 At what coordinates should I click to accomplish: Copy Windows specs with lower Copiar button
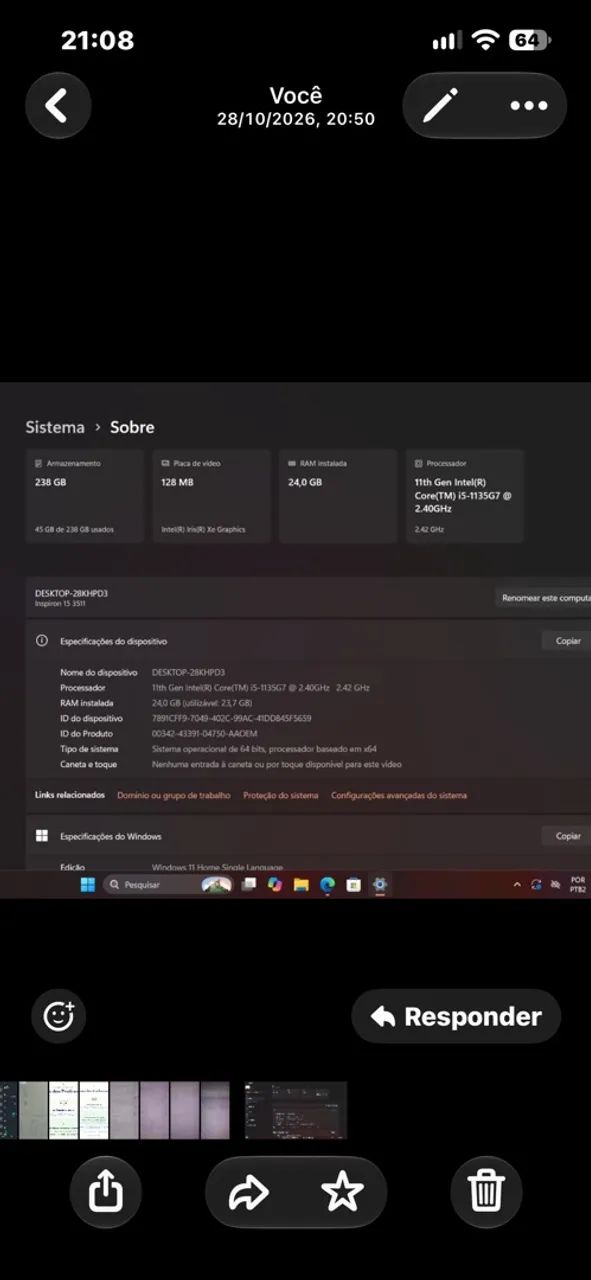(568, 836)
